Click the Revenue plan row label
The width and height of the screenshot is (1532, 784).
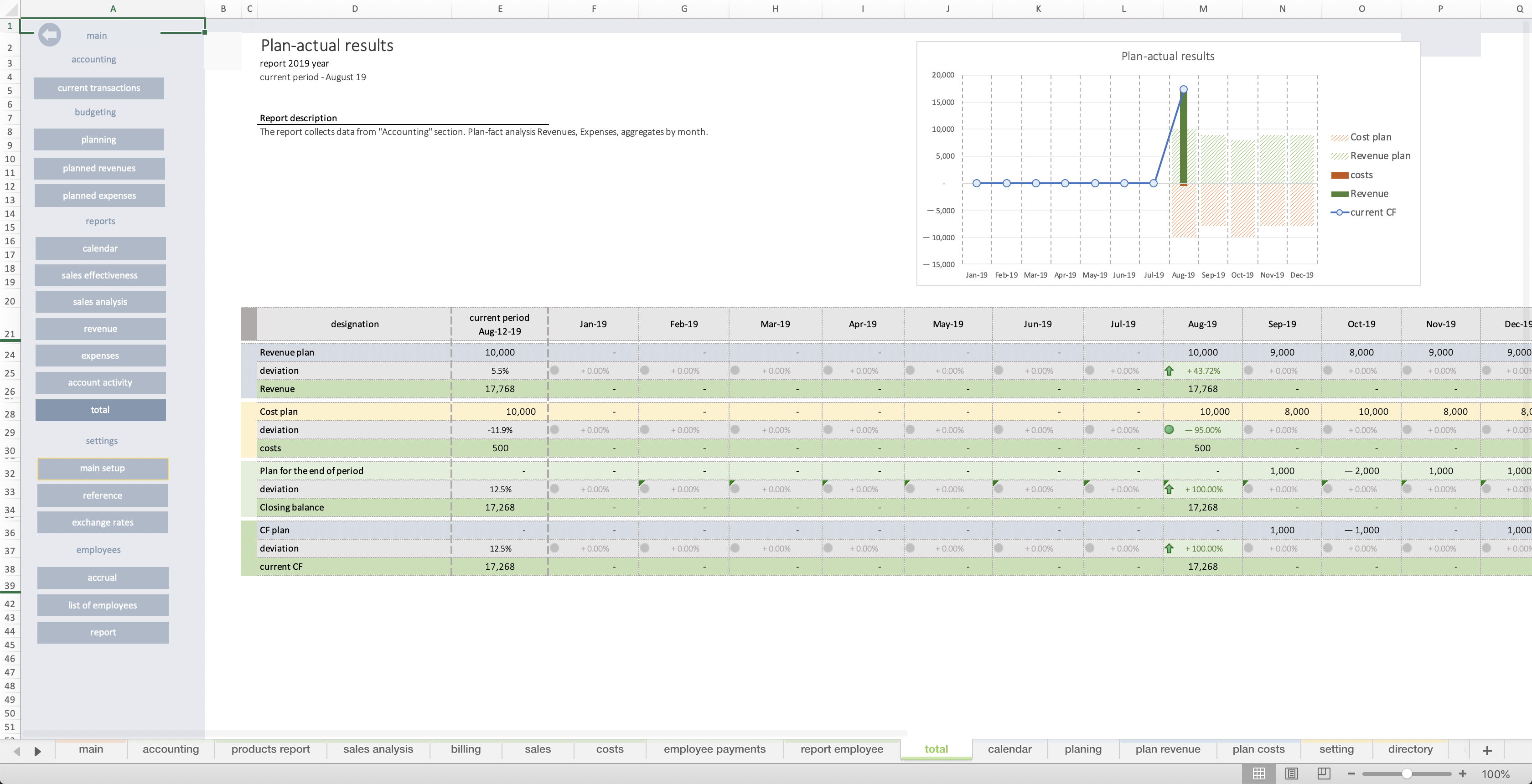click(x=287, y=352)
